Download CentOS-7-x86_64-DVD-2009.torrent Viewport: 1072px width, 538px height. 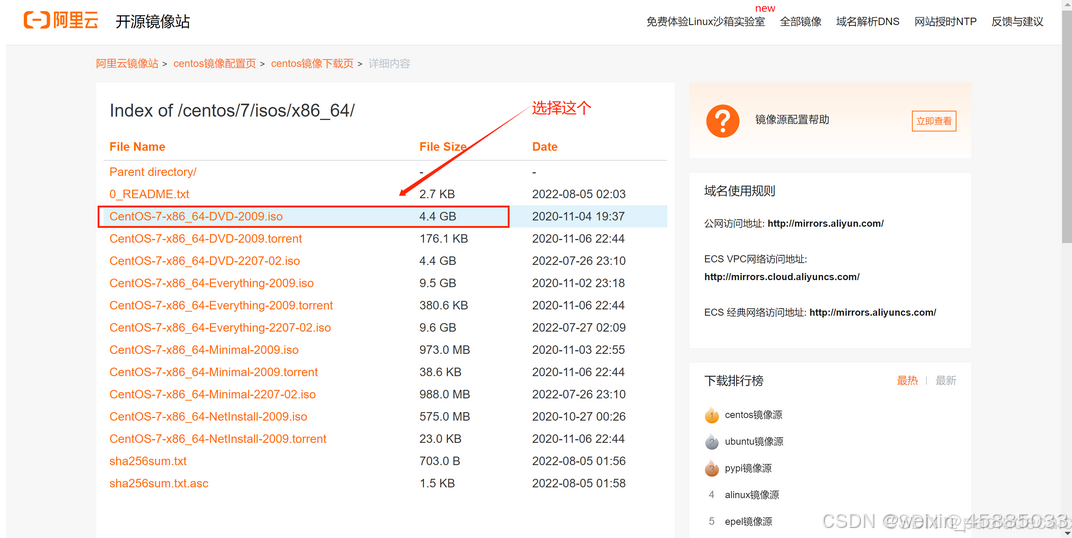[x=206, y=239]
